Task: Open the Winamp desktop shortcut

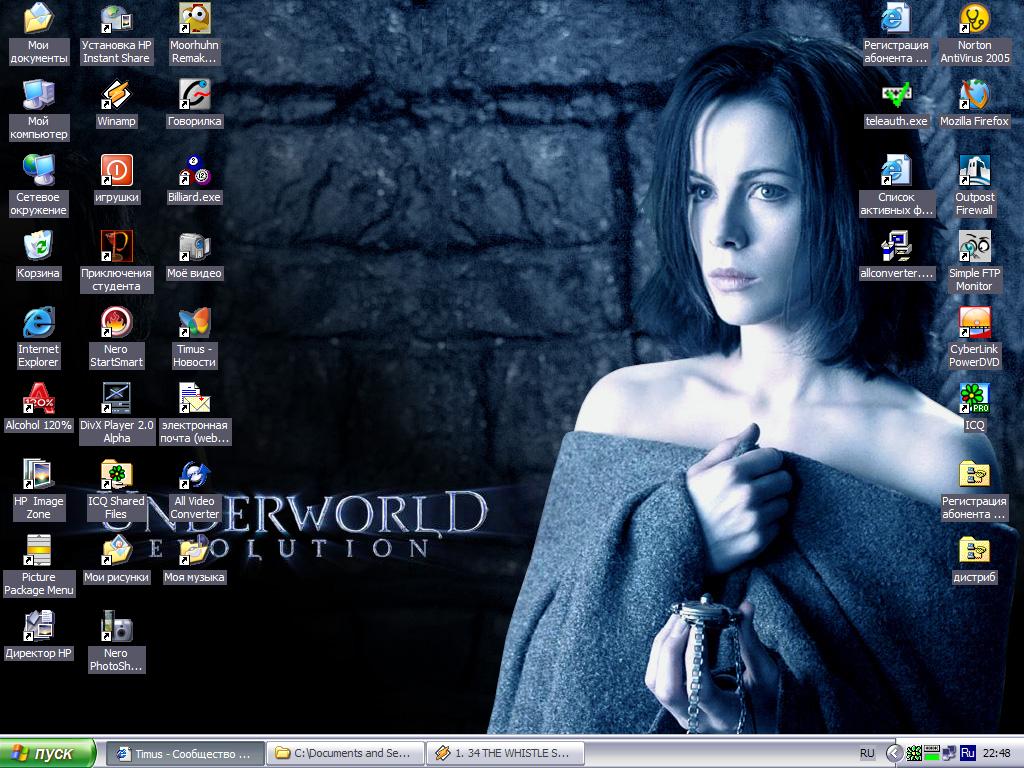Action: 116,95
